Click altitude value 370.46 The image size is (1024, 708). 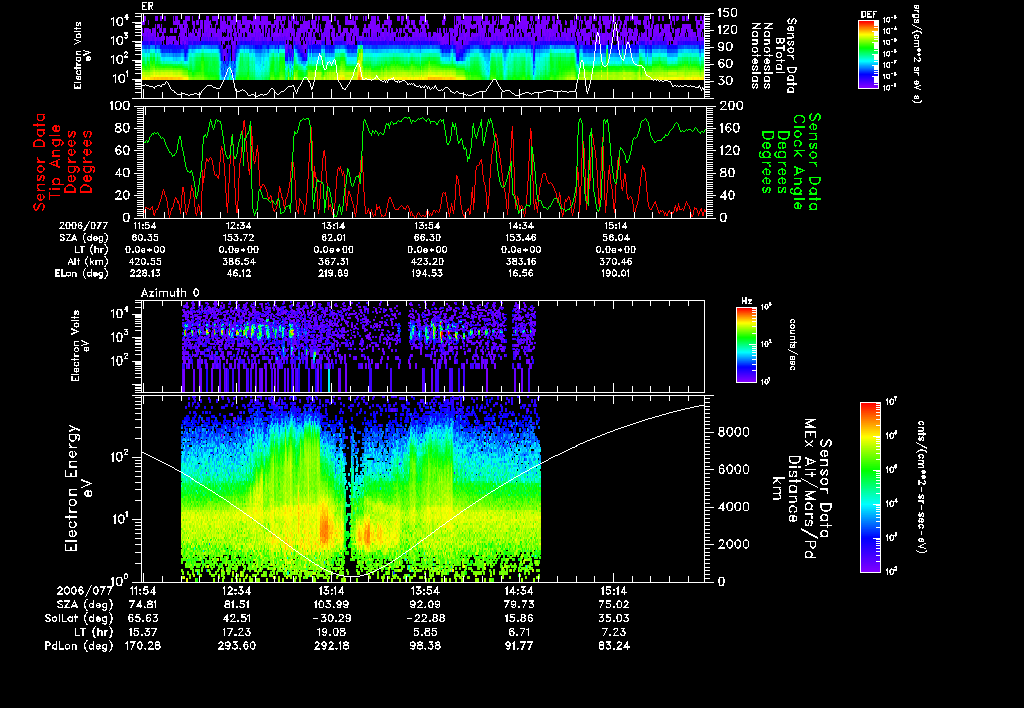click(x=616, y=261)
